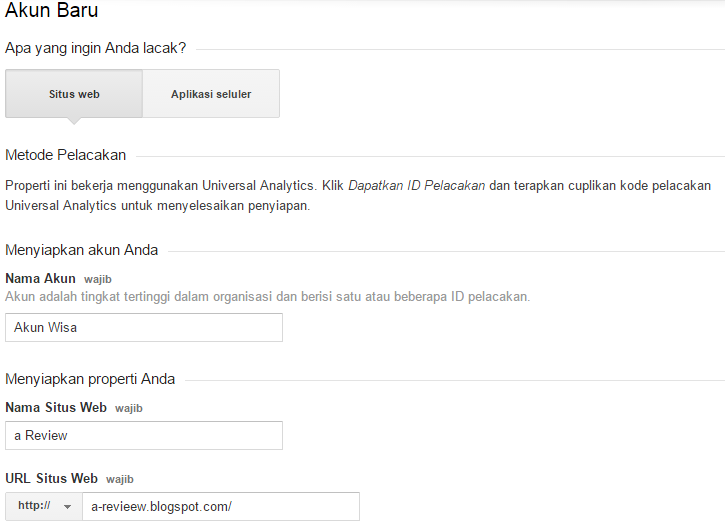Select the Situs web tracking option
The height and width of the screenshot is (525, 725).
(74, 94)
